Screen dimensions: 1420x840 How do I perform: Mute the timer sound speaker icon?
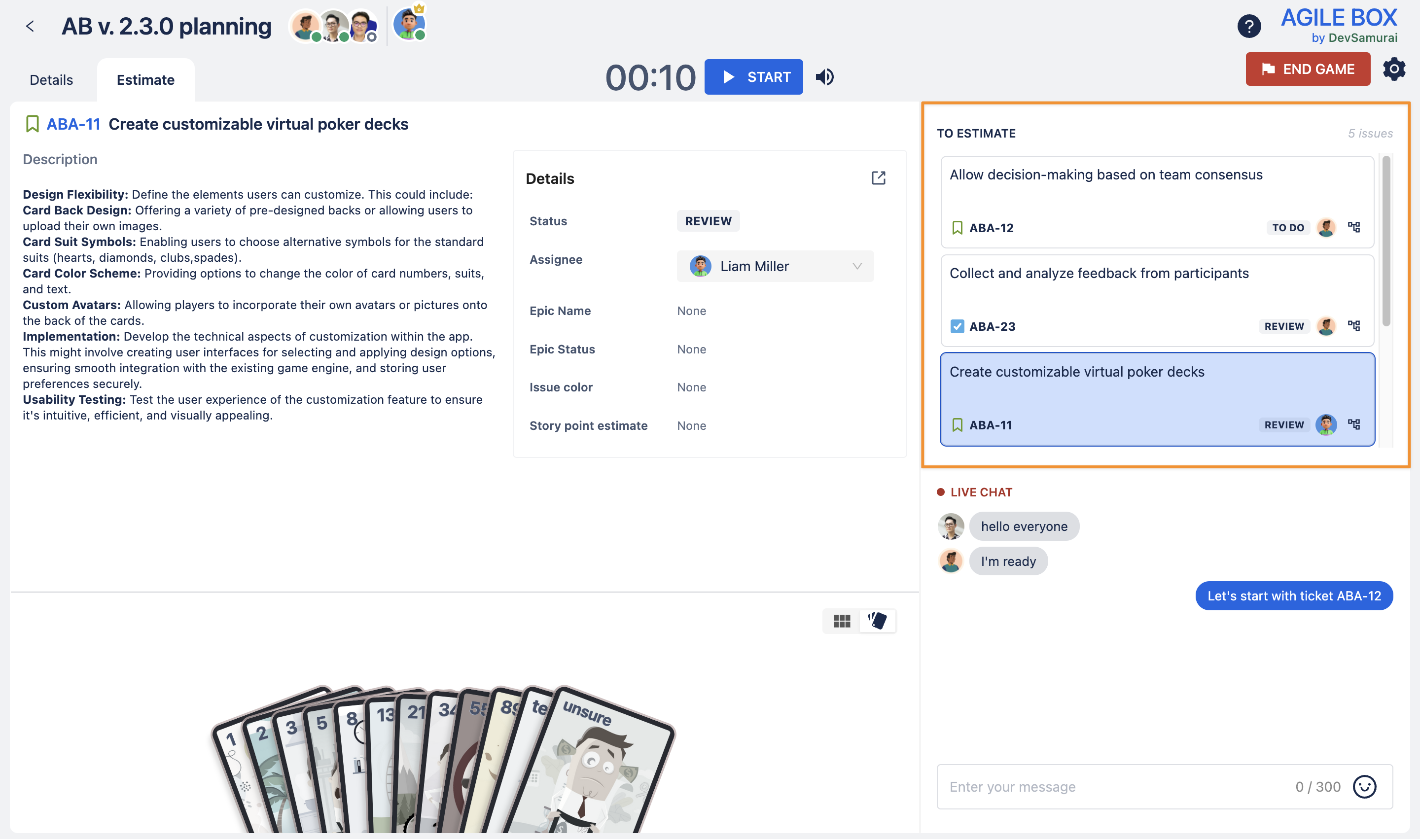coord(824,77)
